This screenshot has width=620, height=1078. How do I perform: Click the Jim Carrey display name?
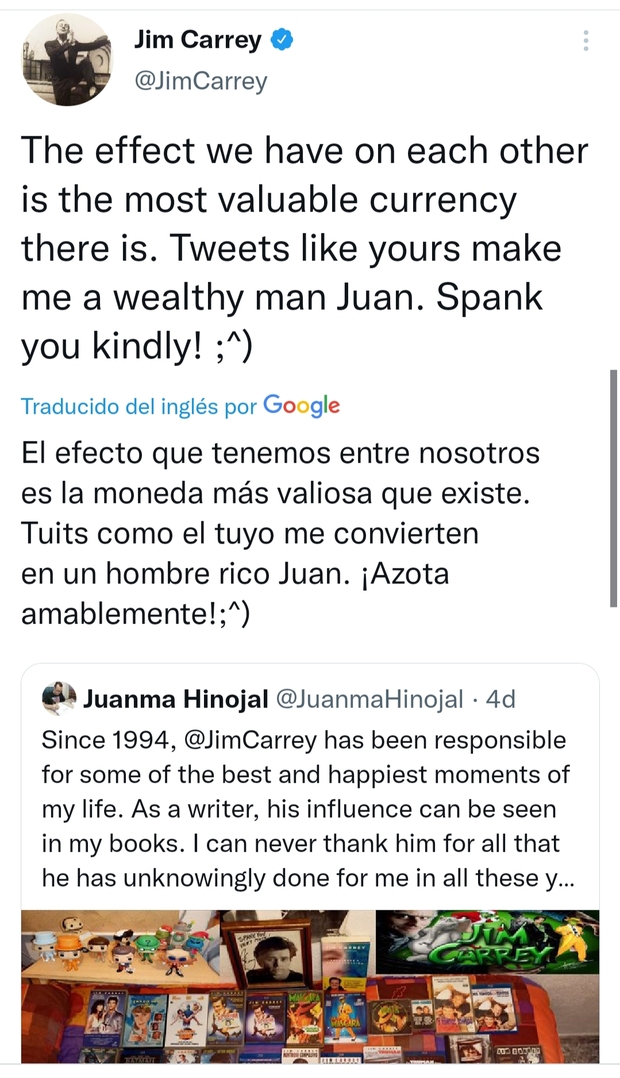[x=197, y=41]
